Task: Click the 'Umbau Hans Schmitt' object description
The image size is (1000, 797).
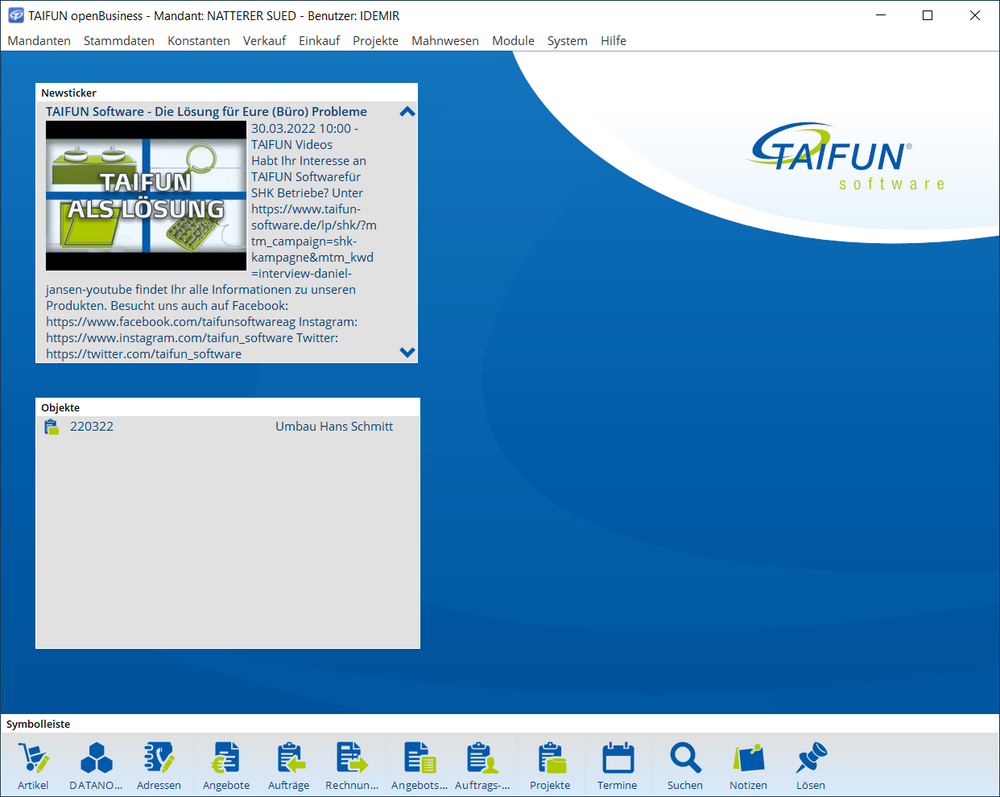Action: [334, 427]
